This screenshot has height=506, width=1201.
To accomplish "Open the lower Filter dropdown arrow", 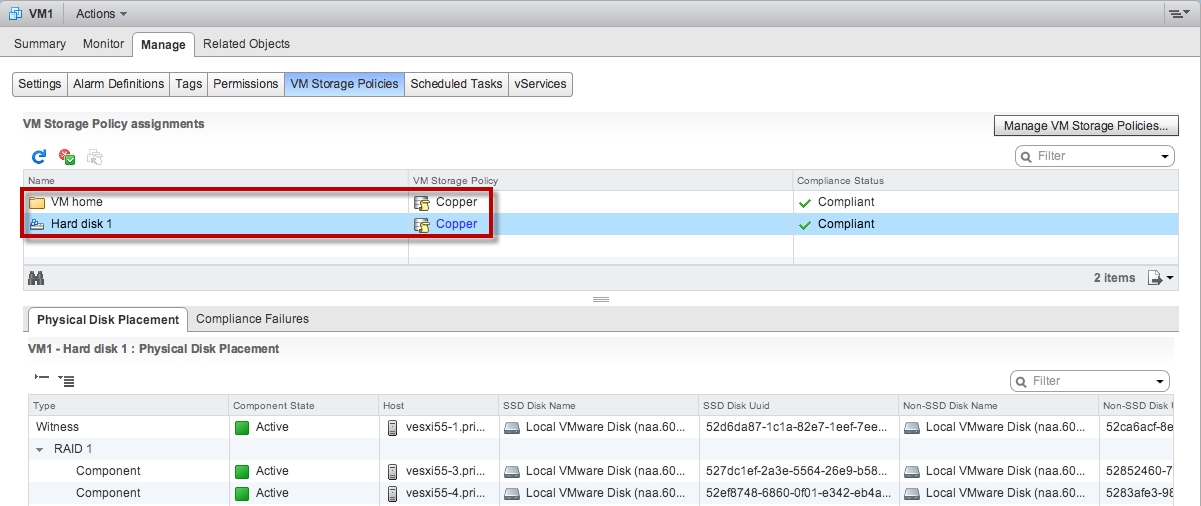I will tap(1161, 382).
